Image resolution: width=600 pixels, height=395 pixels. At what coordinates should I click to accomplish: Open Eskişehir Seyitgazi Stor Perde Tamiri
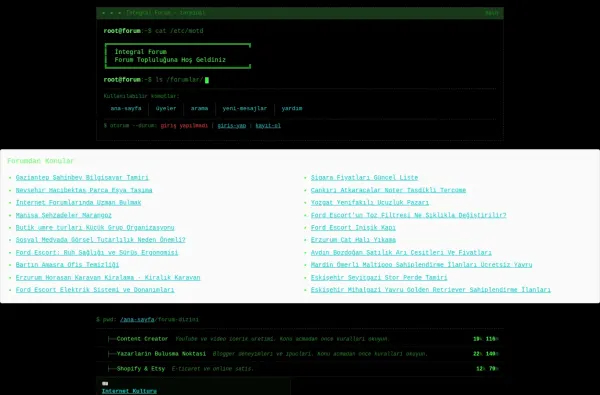379,277
